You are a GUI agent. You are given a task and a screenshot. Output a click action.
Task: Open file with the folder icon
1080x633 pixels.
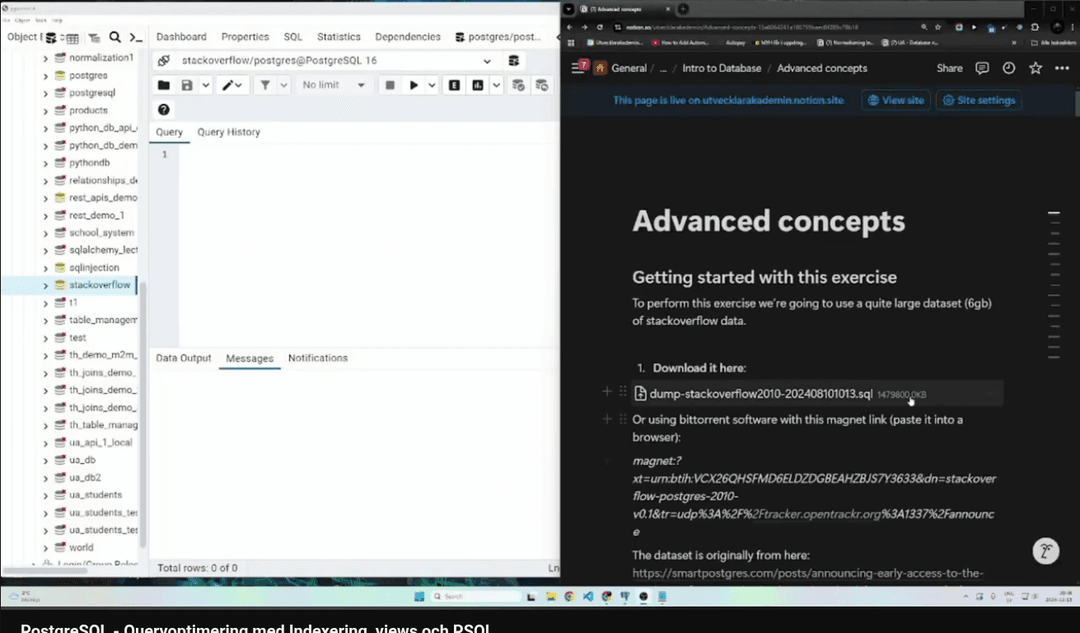164,86
